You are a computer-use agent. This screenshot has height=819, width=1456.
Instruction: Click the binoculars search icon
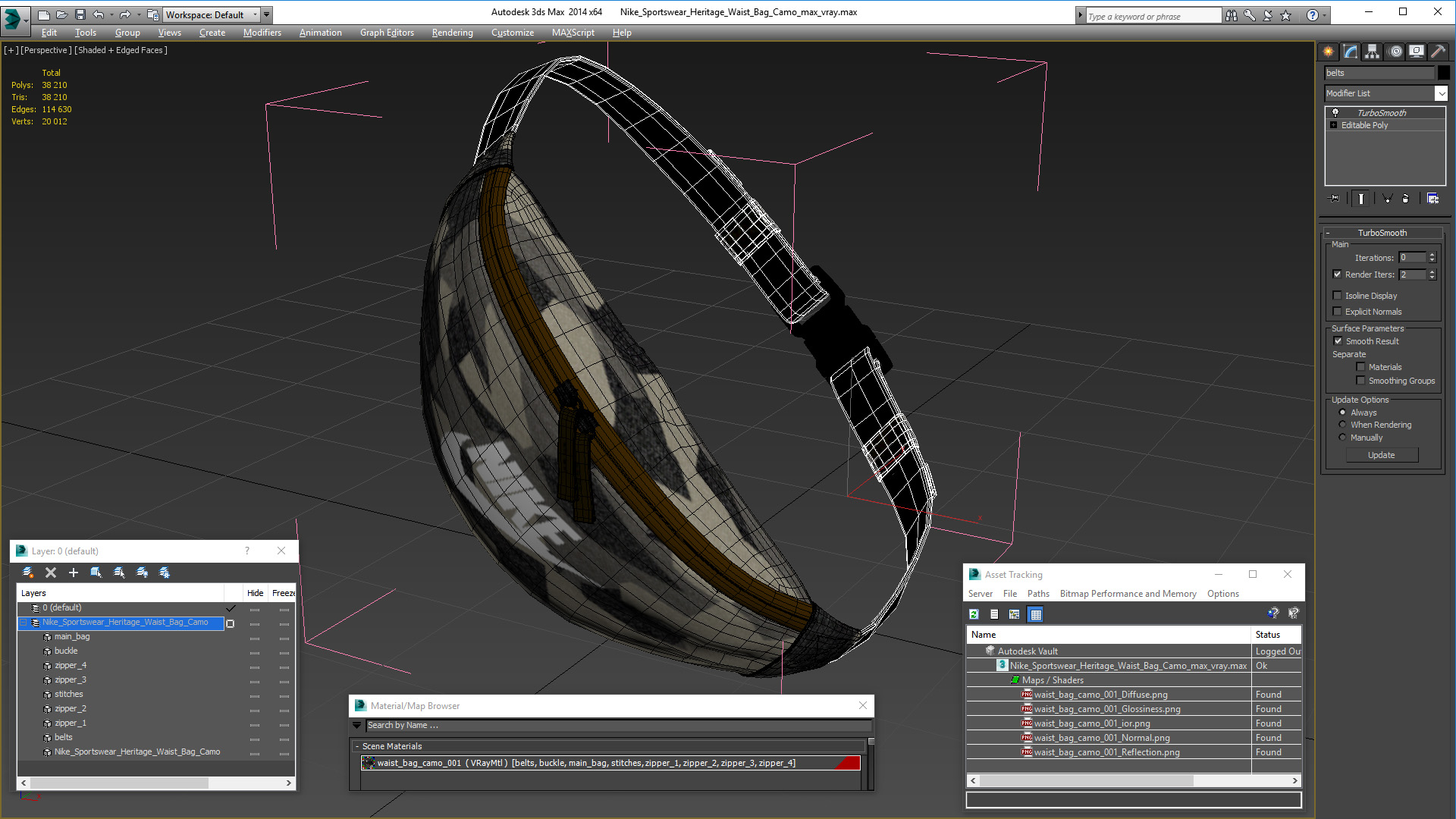point(1232,15)
